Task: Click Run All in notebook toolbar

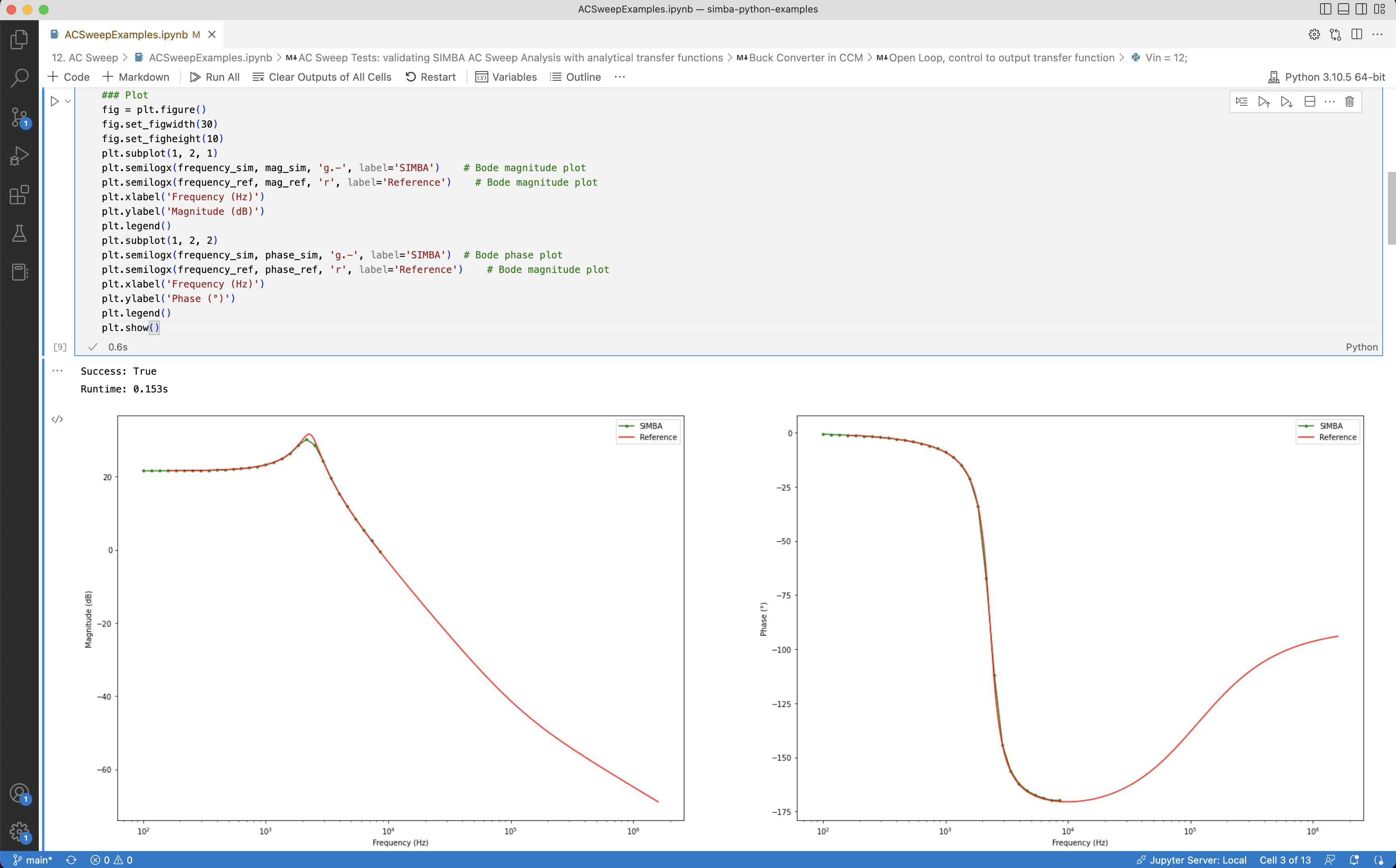Action: 214,77
